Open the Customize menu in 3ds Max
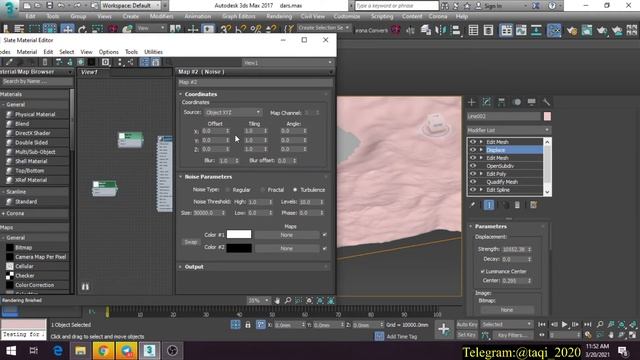Viewport: 640px width, 360px height. 347,16
